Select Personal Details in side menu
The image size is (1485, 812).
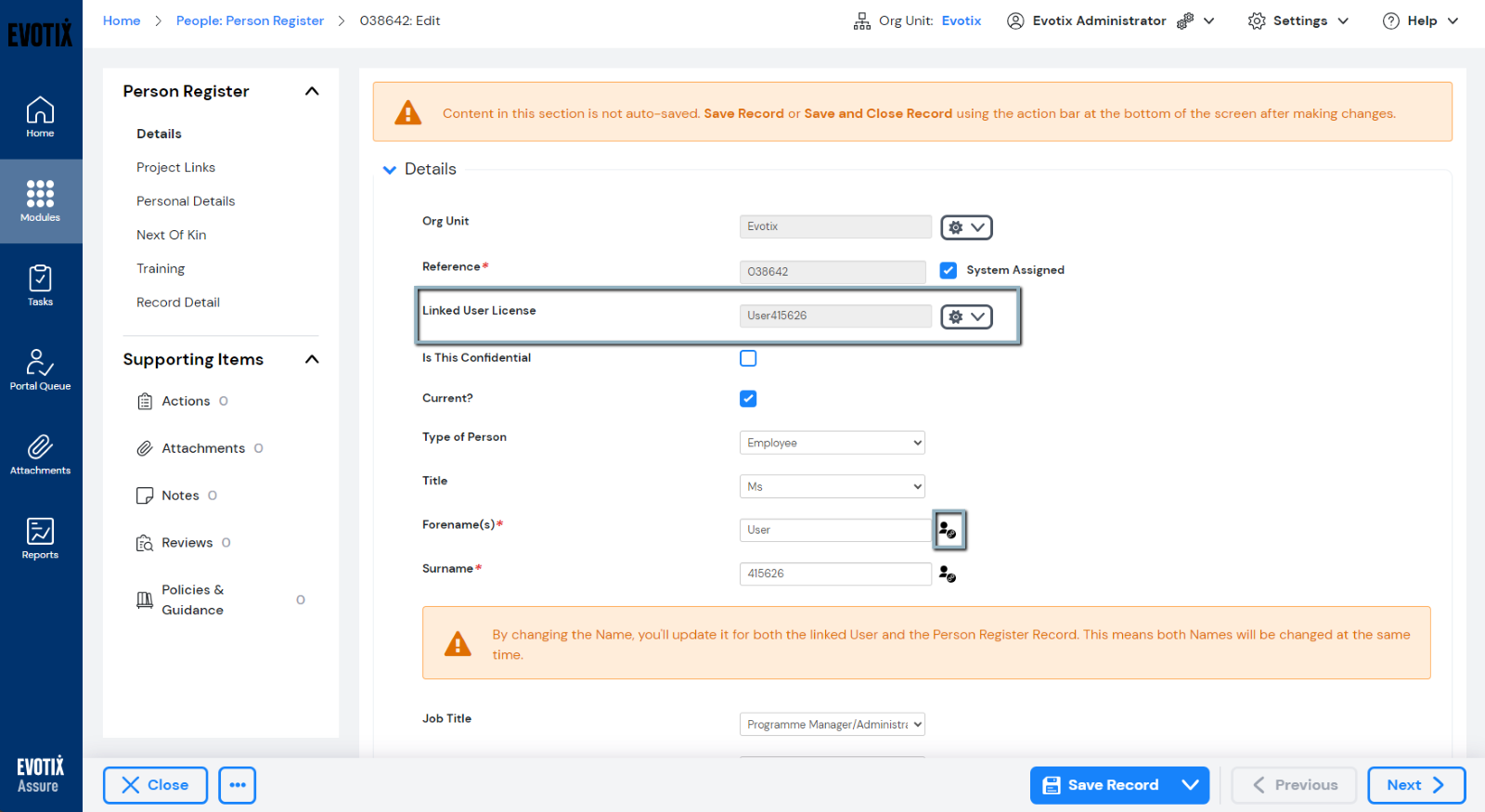186,201
